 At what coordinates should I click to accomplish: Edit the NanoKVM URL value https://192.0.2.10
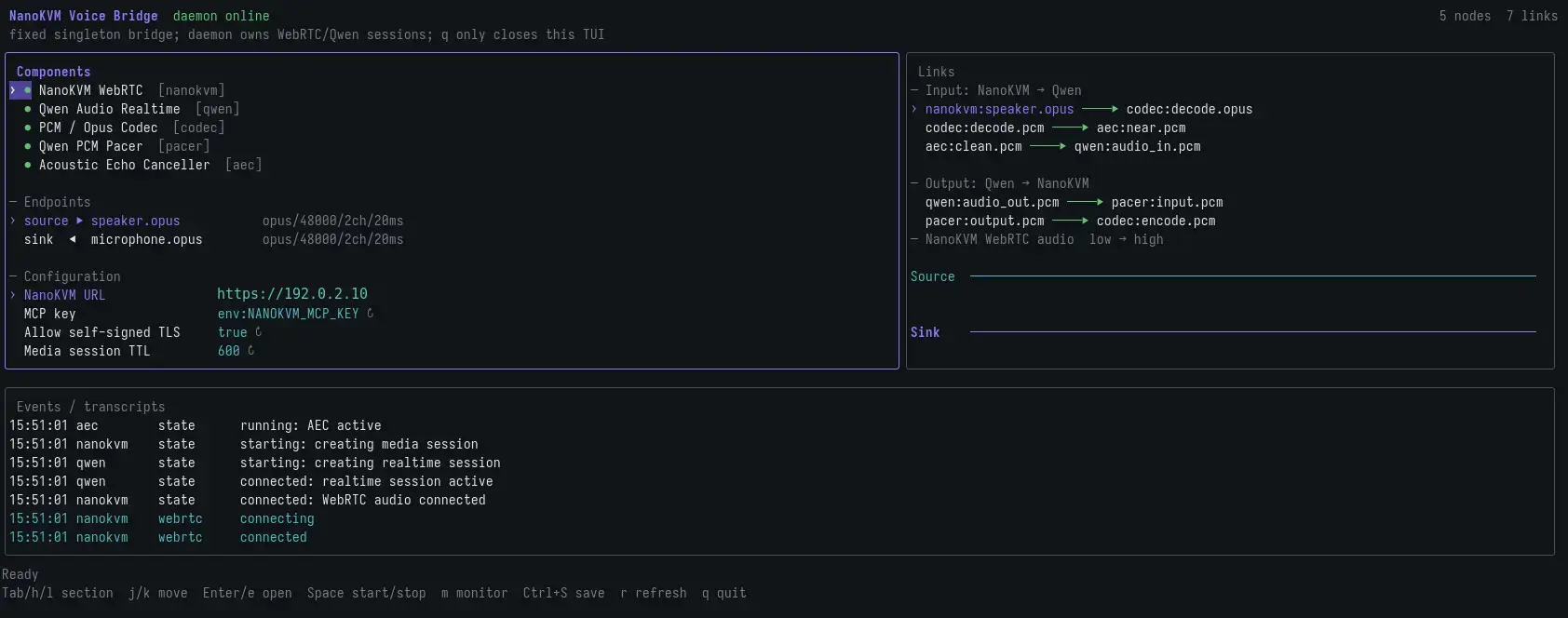coord(292,294)
